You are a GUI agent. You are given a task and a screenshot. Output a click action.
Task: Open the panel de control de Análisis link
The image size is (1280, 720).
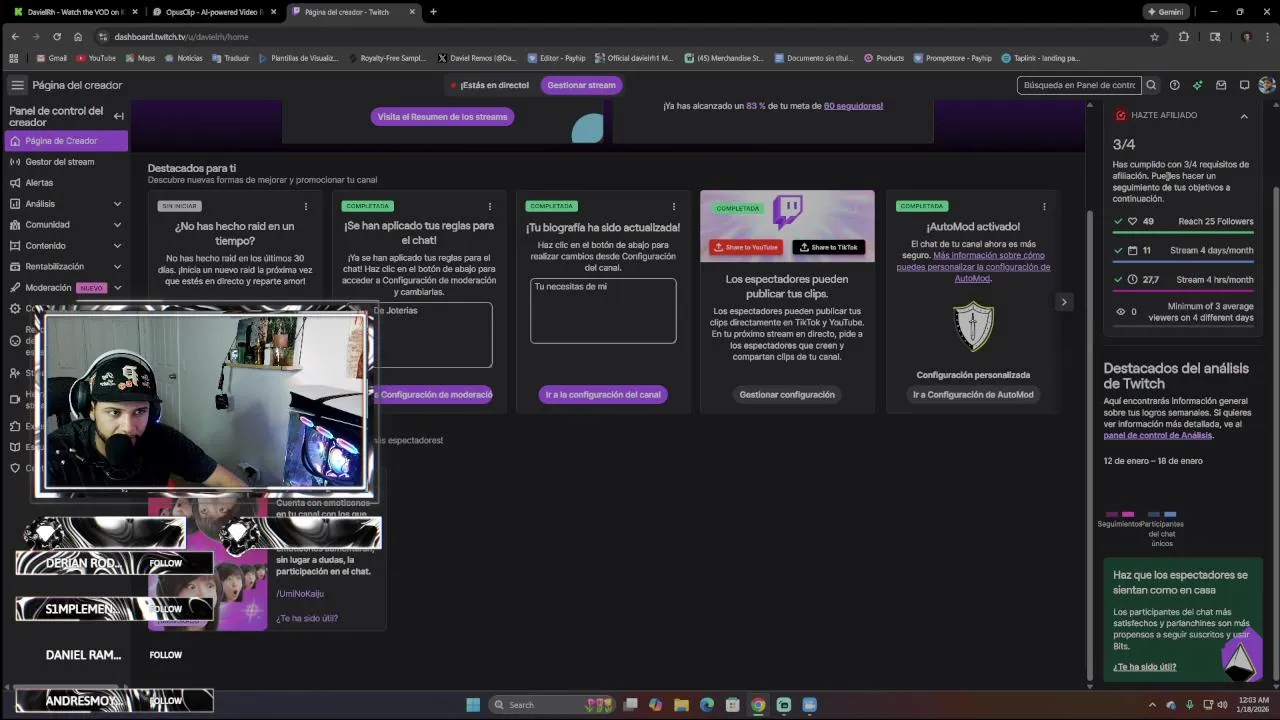coord(1157,435)
